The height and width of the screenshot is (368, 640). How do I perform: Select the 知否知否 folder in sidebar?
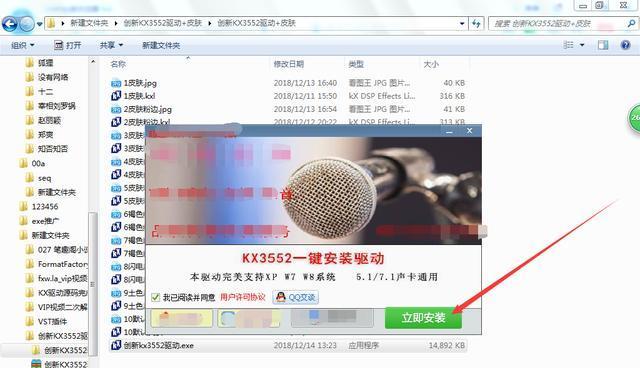[x=53, y=149]
